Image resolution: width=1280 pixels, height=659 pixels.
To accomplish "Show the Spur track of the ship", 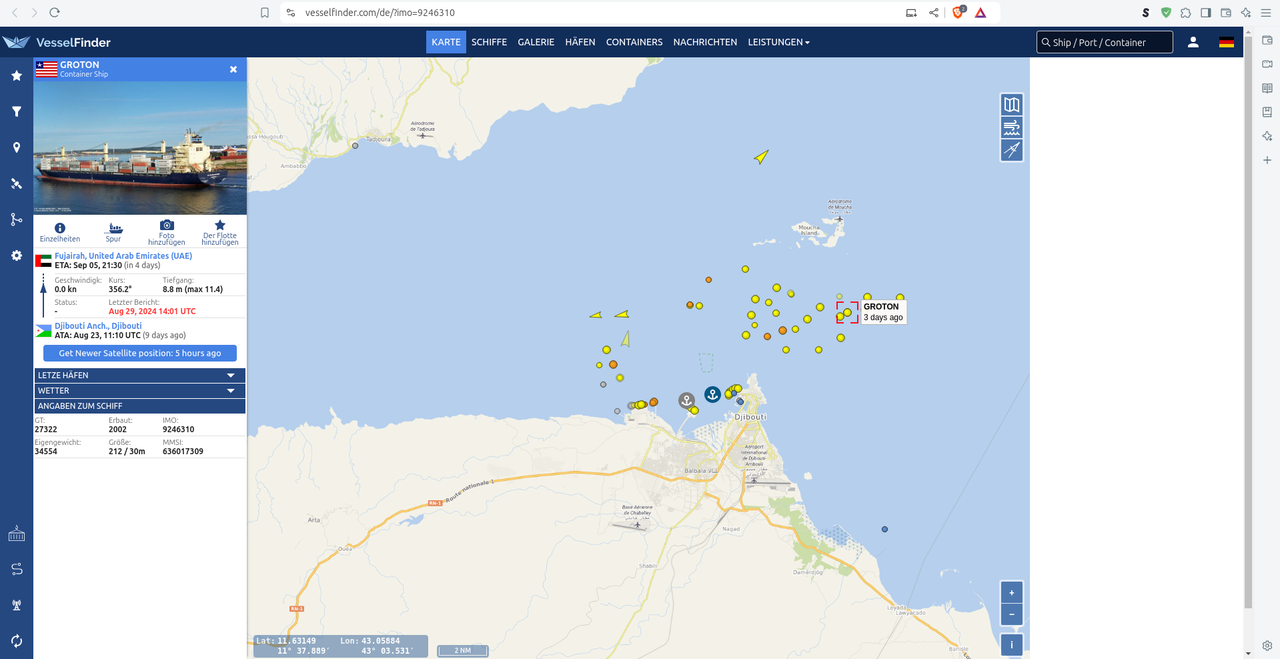I will click(113, 232).
